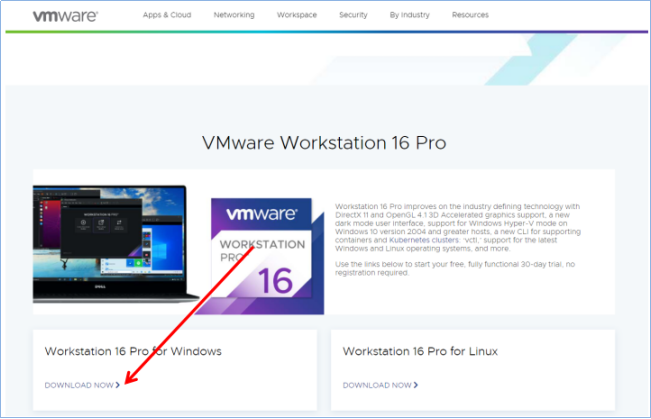651x419 pixels.
Task: Select the Workstation 16 Pro for Windows title
Action: (133, 351)
